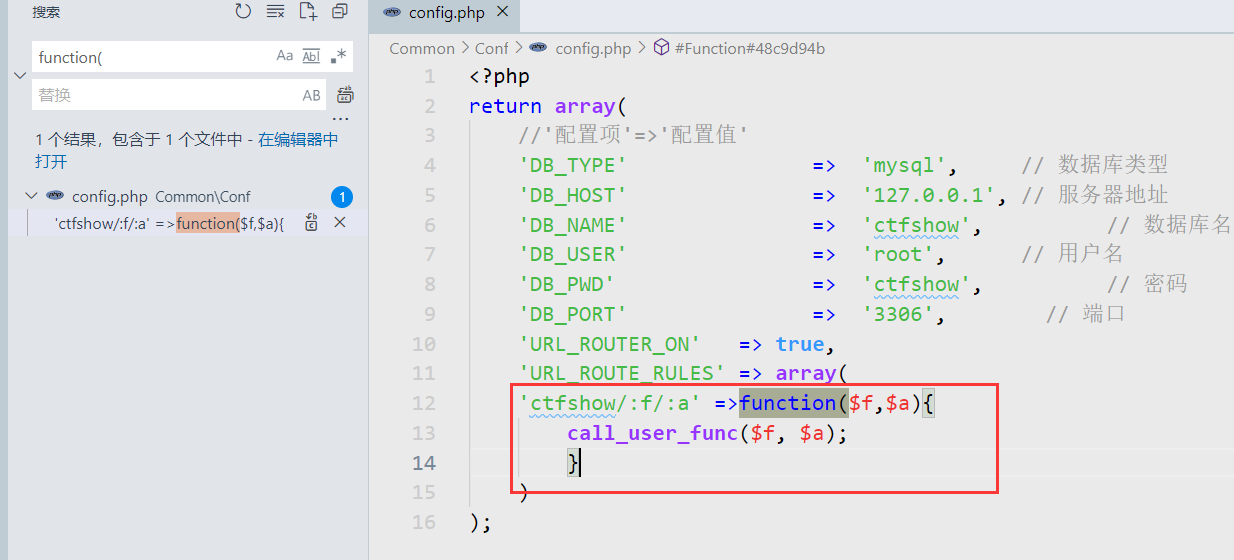This screenshot has width=1234, height=560.
Task: Click result count badge 1
Action: (341, 197)
